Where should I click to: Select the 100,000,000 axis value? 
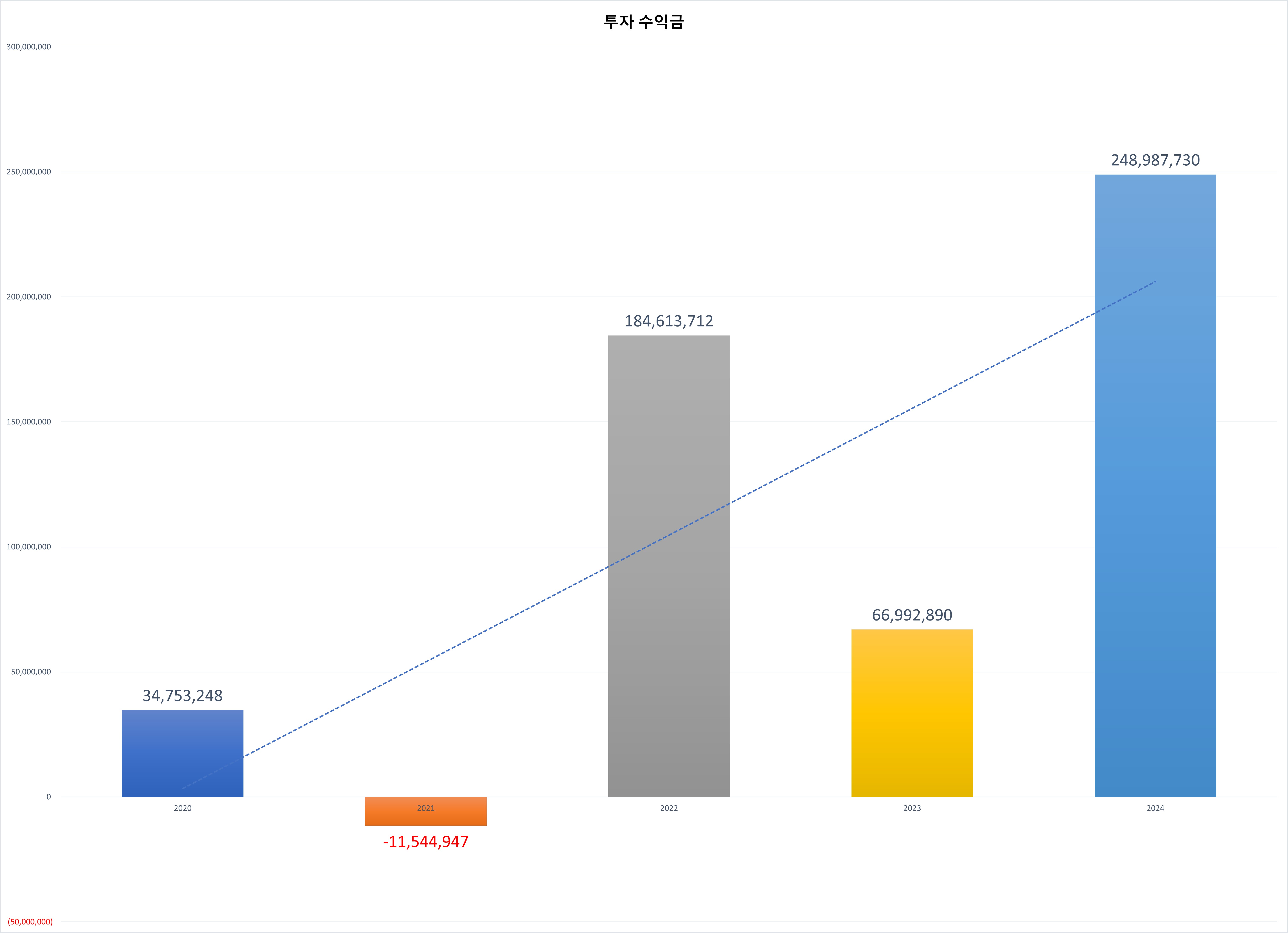28,547
